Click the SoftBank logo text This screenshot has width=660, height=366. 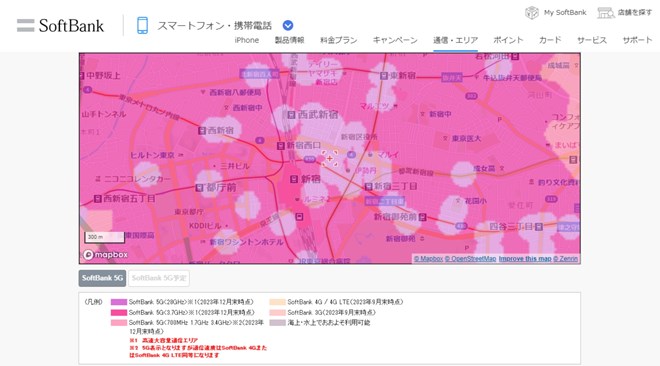[71, 26]
